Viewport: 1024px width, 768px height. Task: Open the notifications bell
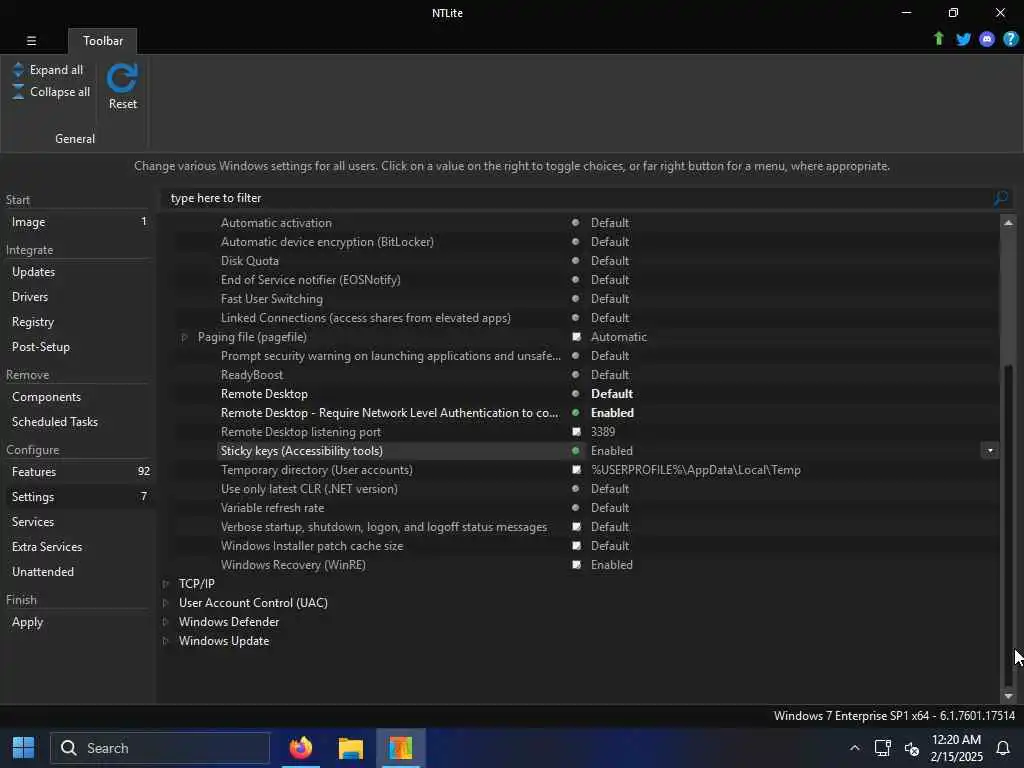coord(1003,748)
